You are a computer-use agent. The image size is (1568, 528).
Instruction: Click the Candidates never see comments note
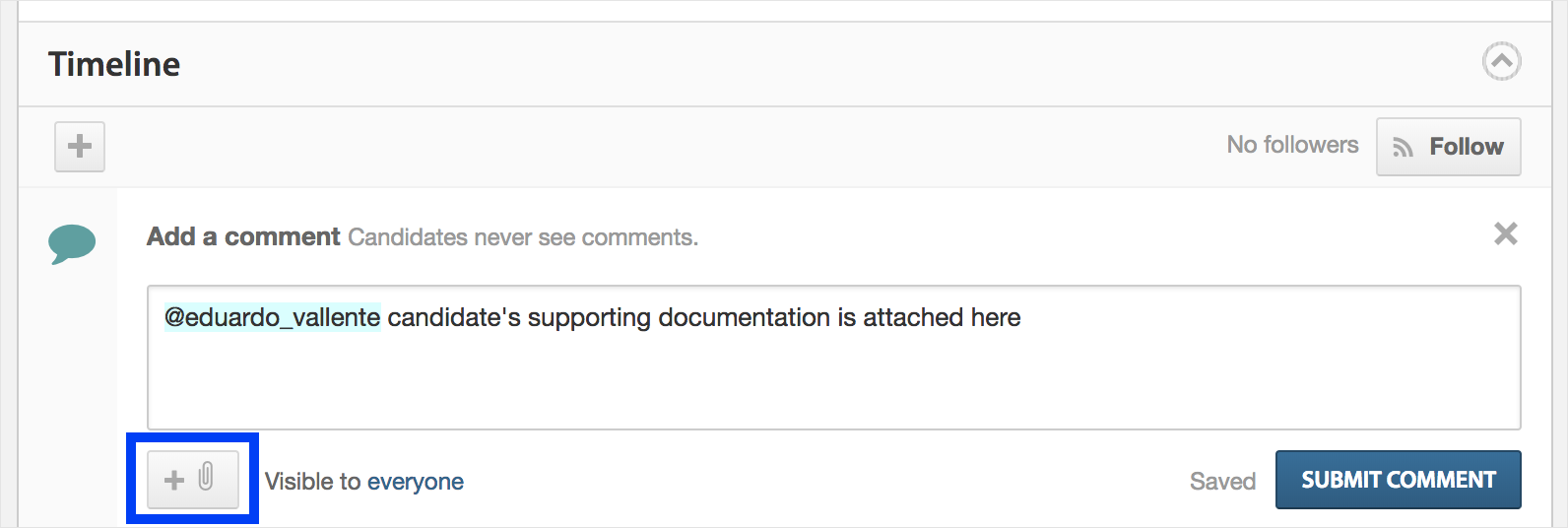point(523,237)
